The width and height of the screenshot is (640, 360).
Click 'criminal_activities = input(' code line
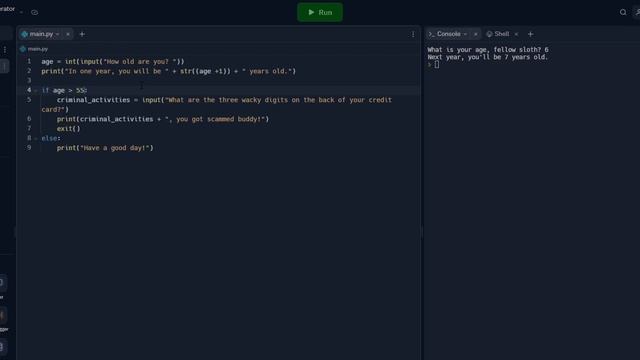pos(224,100)
